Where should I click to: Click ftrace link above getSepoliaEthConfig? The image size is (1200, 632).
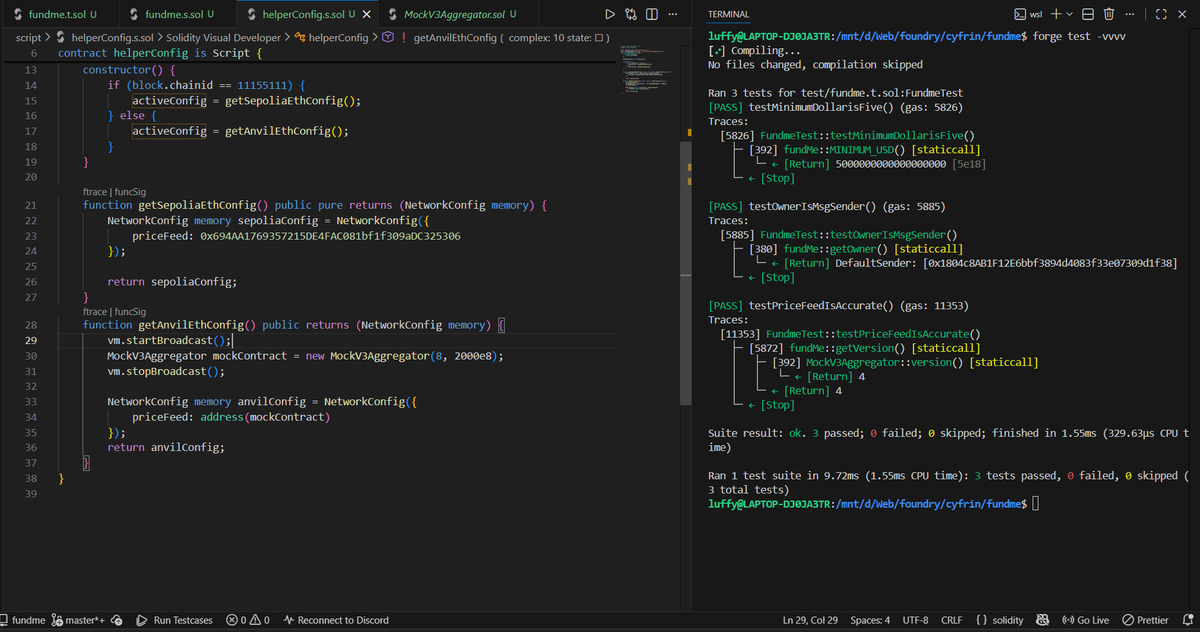pos(96,190)
